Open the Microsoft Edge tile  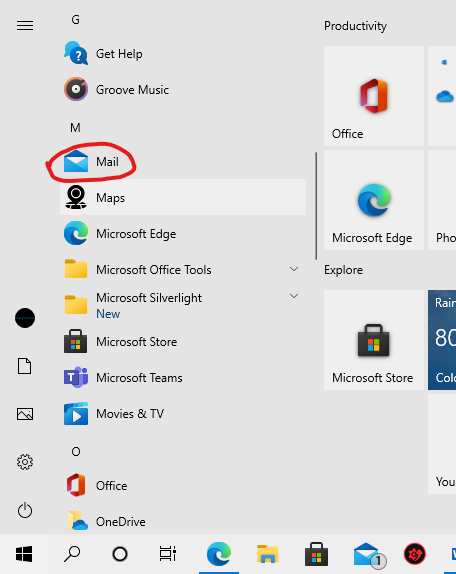[x=374, y=200]
